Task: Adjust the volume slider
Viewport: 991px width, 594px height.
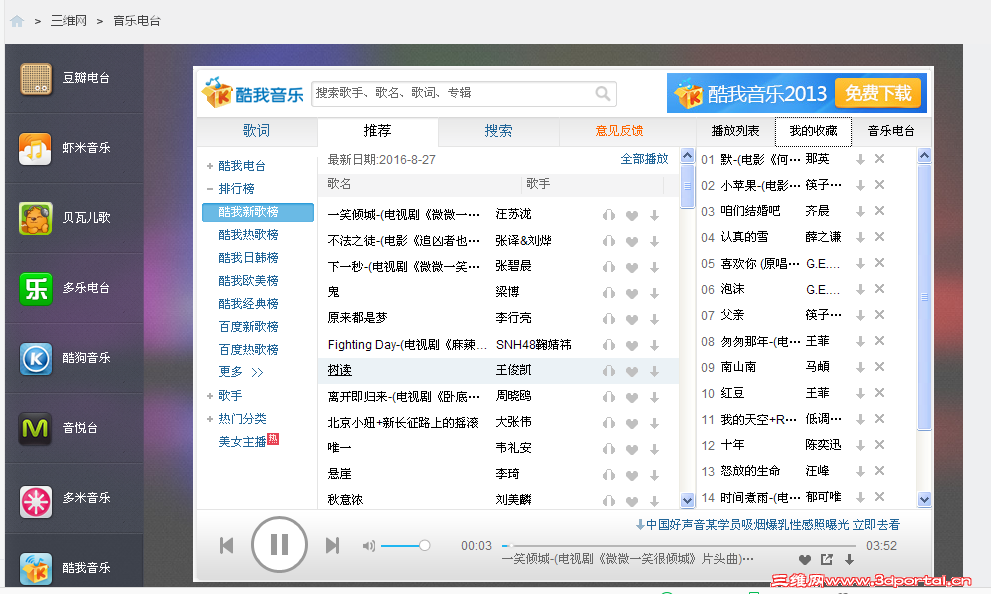Action: (x=406, y=545)
